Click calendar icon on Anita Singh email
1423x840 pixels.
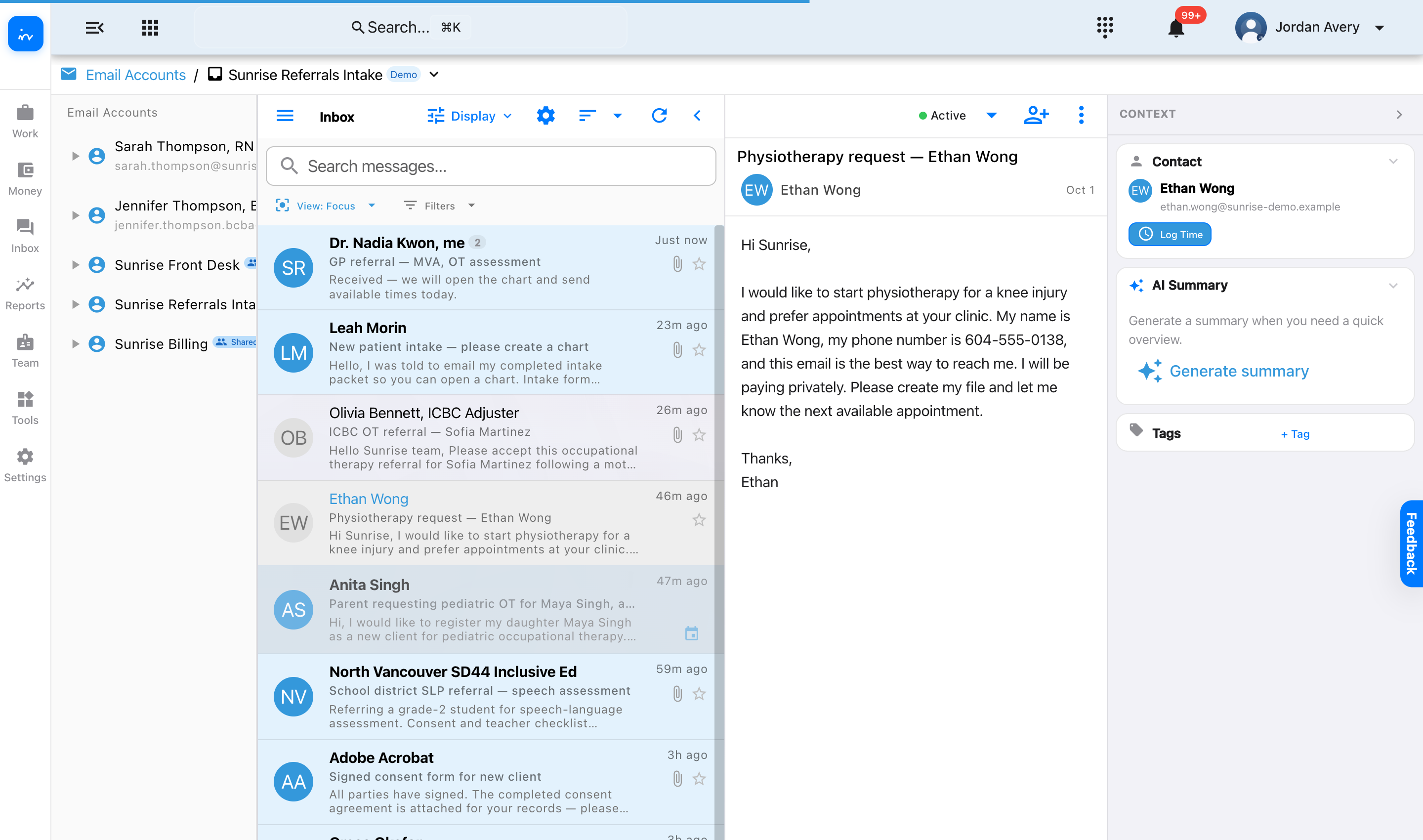(692, 633)
